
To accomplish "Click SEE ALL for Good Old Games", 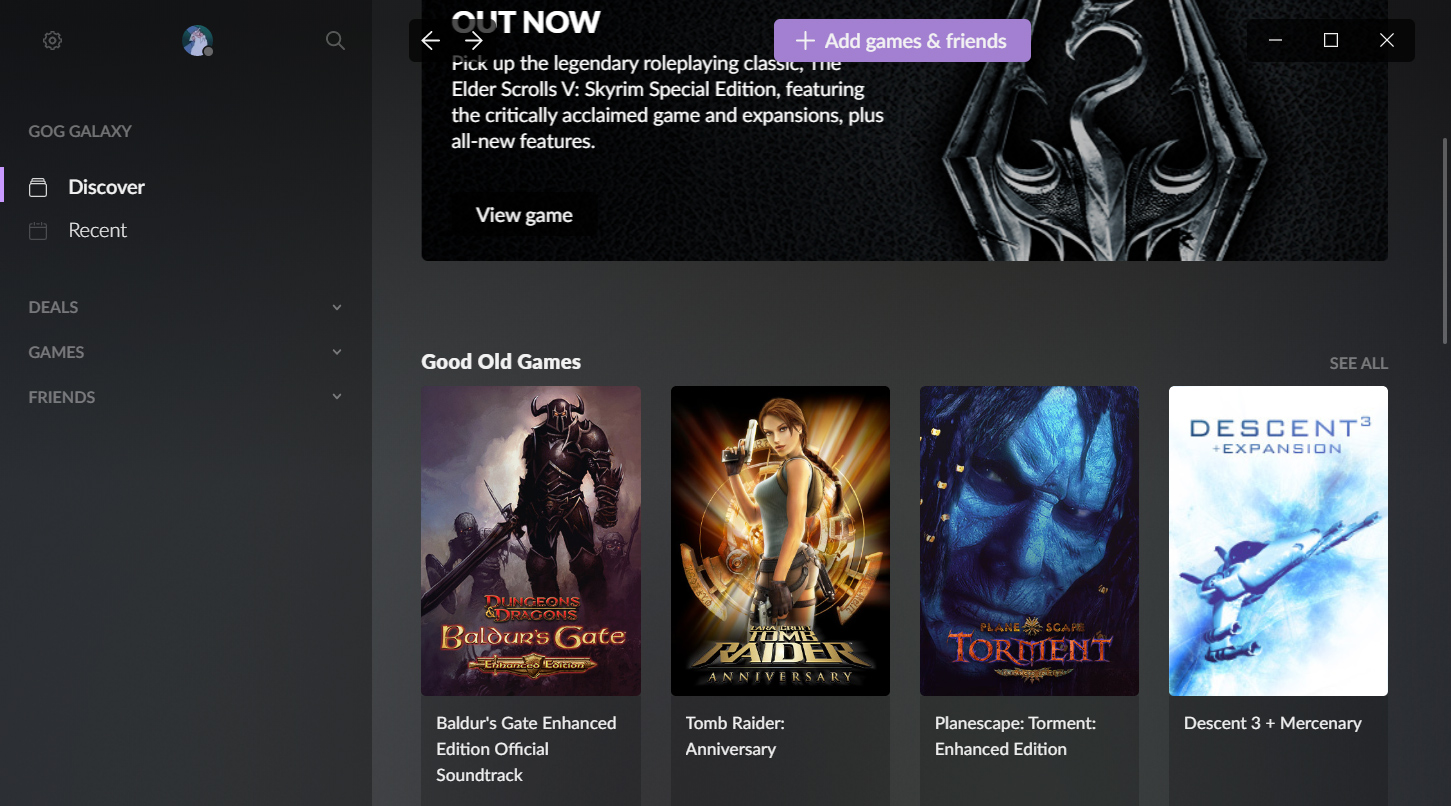I will tap(1358, 363).
